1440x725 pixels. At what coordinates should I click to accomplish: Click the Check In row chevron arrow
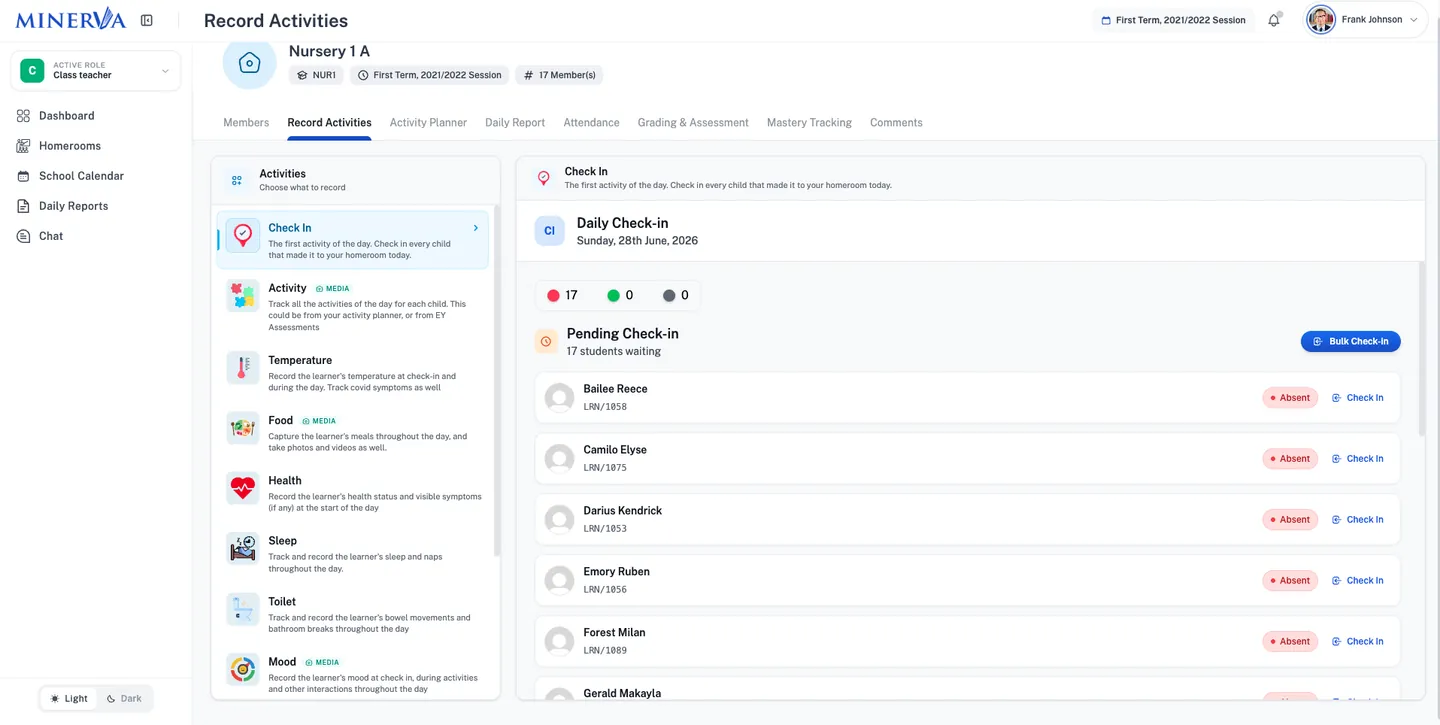pyautogui.click(x=475, y=228)
